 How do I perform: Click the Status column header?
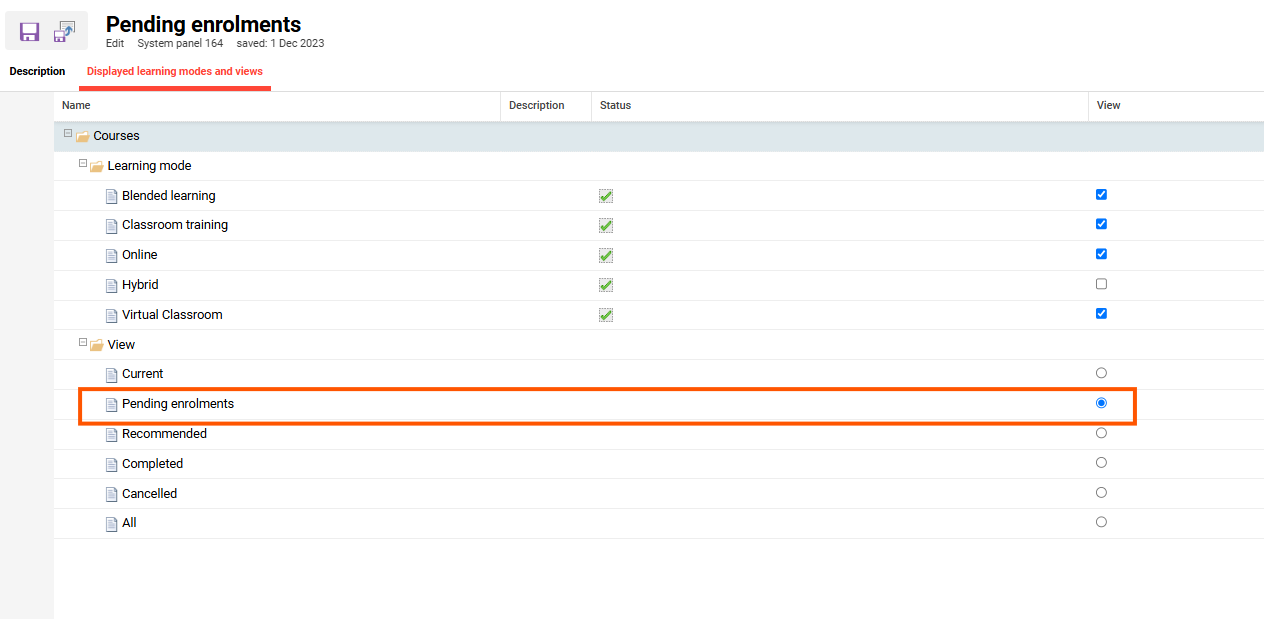click(x=615, y=105)
